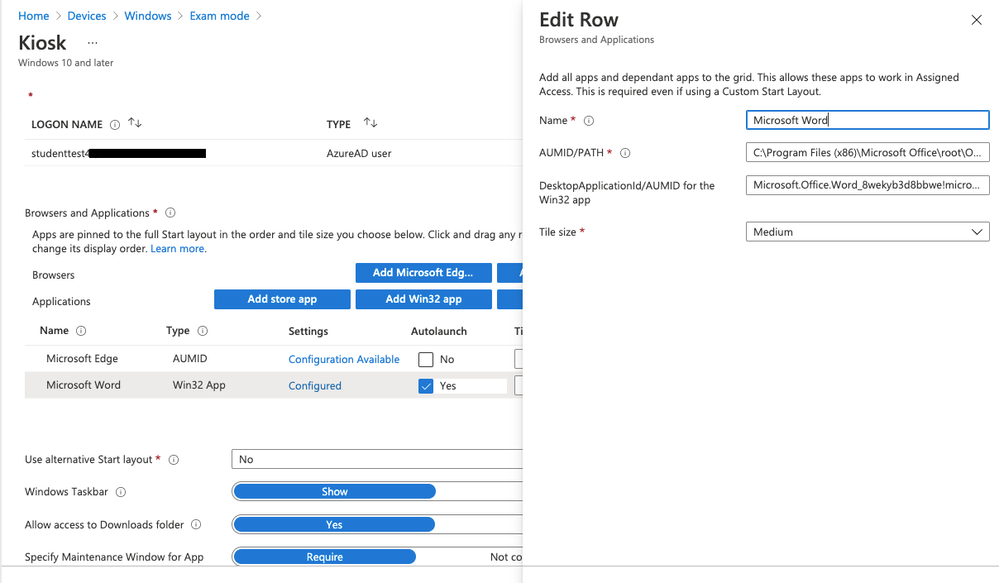Navigate to Windows breadcrumb
This screenshot has width=999, height=583.
click(x=148, y=16)
